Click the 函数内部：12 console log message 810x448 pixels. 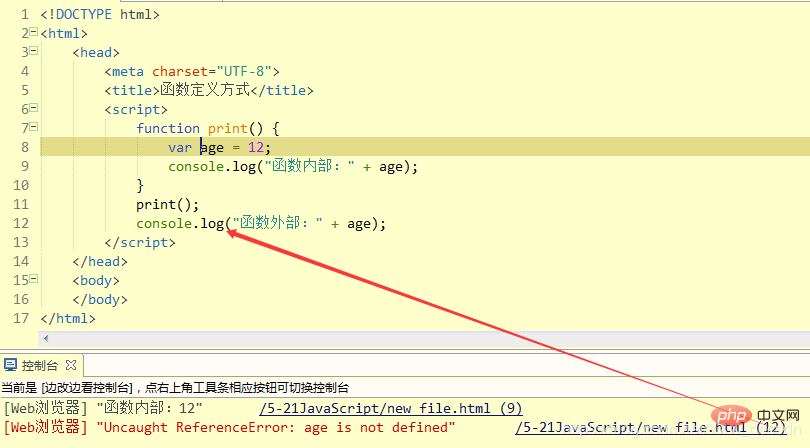pyautogui.click(x=150, y=408)
